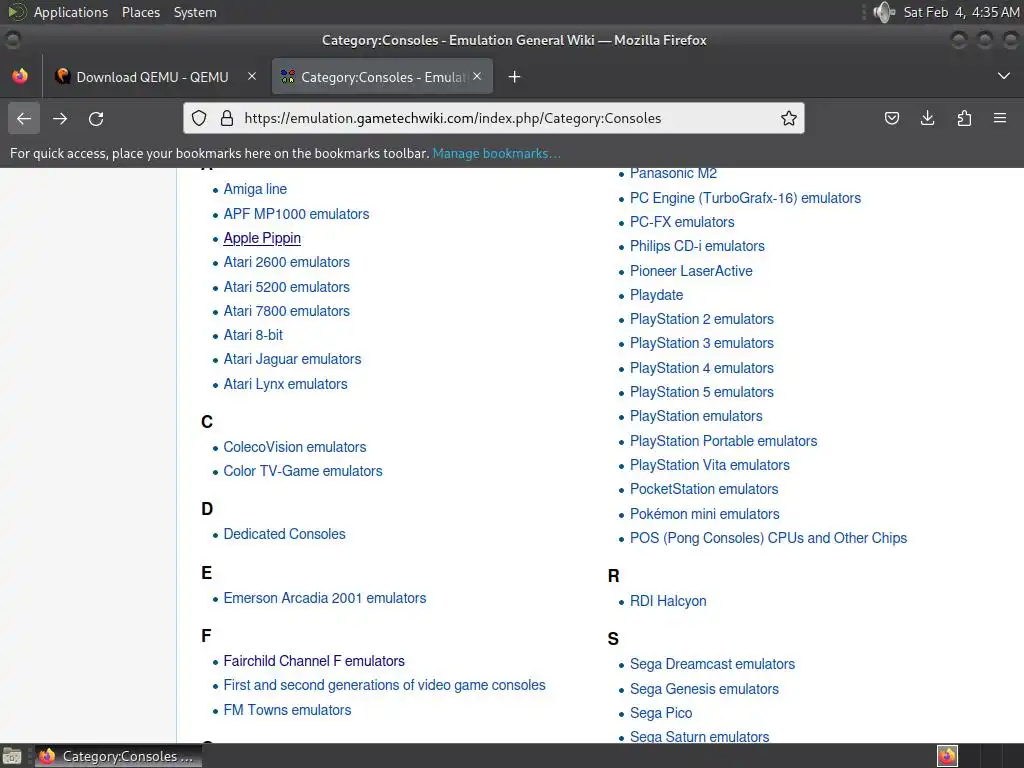Click the Applications menu logo icon
The width and height of the screenshot is (1024, 768).
pyautogui.click(x=16, y=12)
